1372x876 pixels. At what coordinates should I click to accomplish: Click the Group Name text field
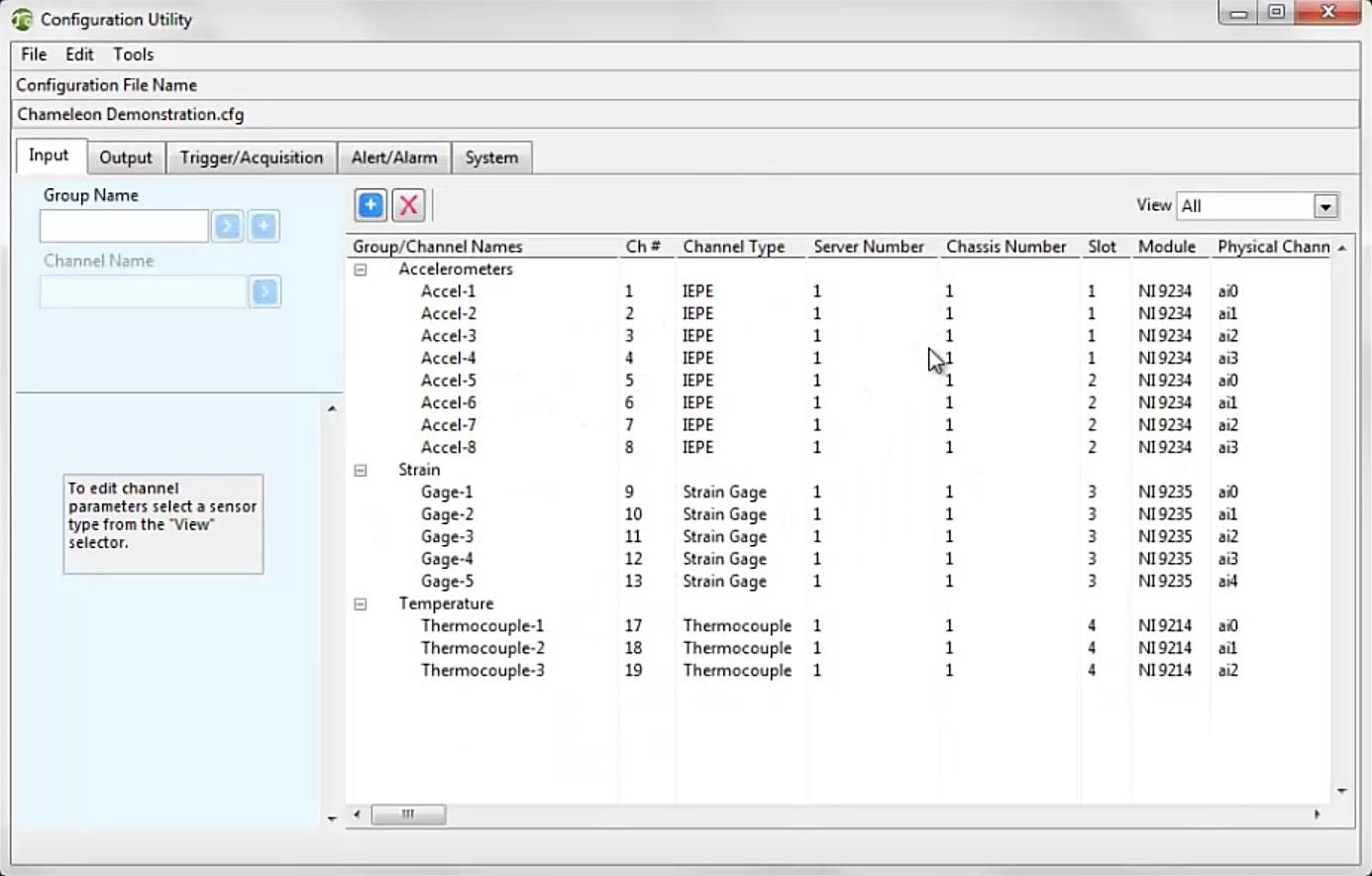pyautogui.click(x=124, y=226)
